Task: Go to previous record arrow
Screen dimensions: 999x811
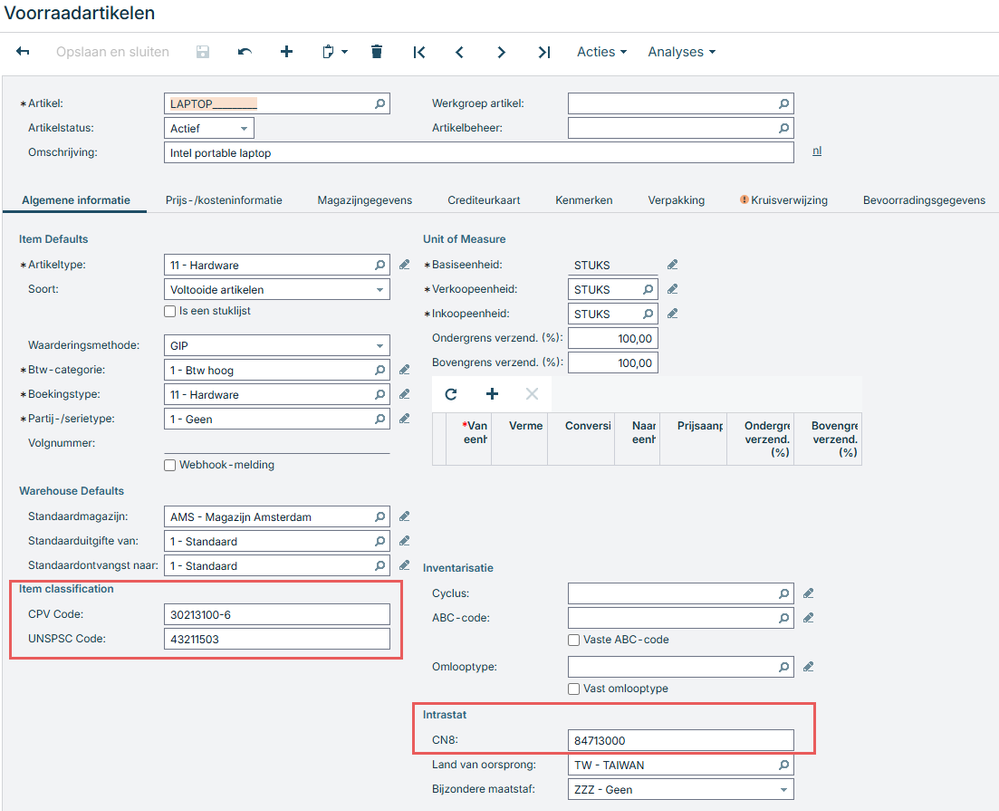Action: click(459, 52)
